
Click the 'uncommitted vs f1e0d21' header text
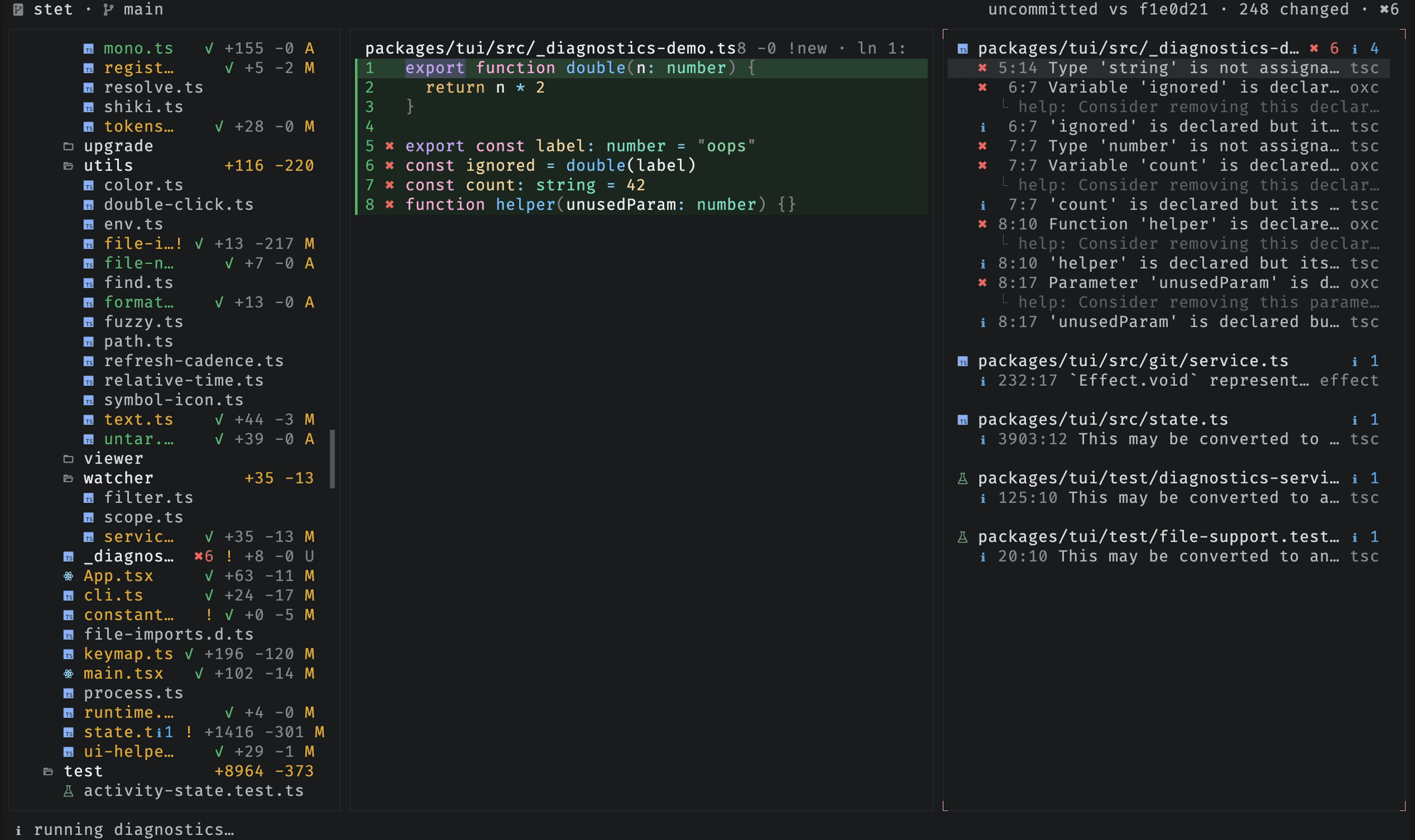(x=1098, y=9)
